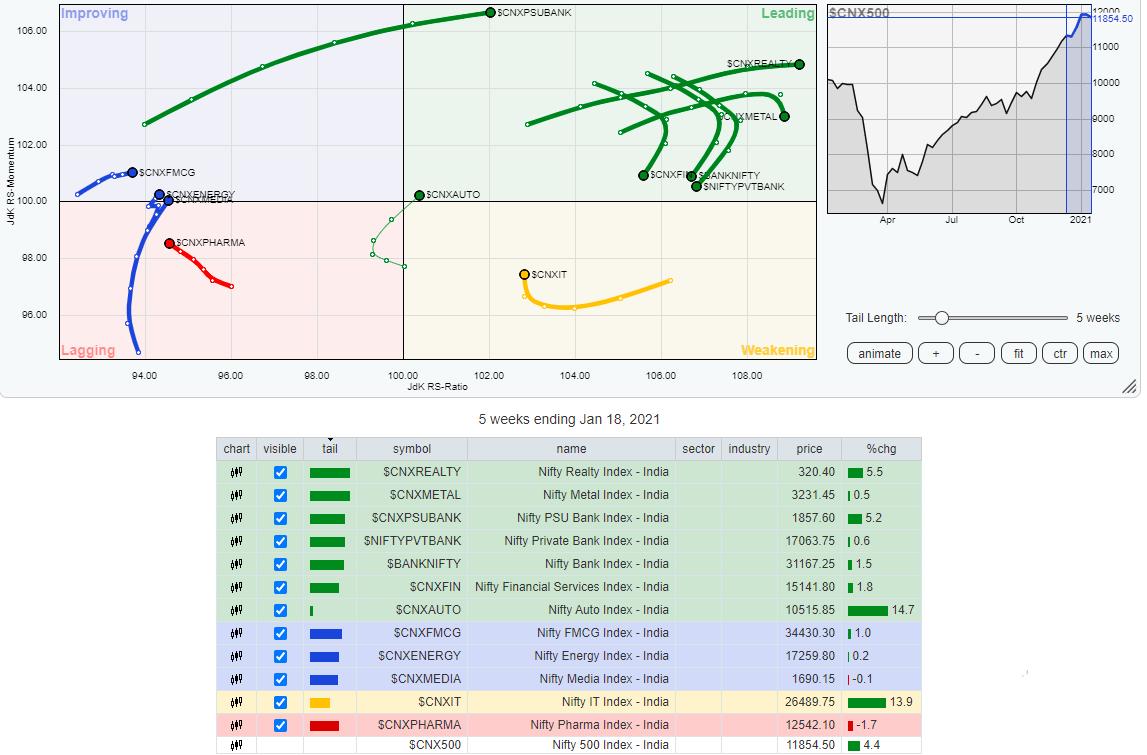Viewport: 1147px width, 755px height.
Task: Click chart icon in $CNXPHARMA row
Action: pos(236,725)
